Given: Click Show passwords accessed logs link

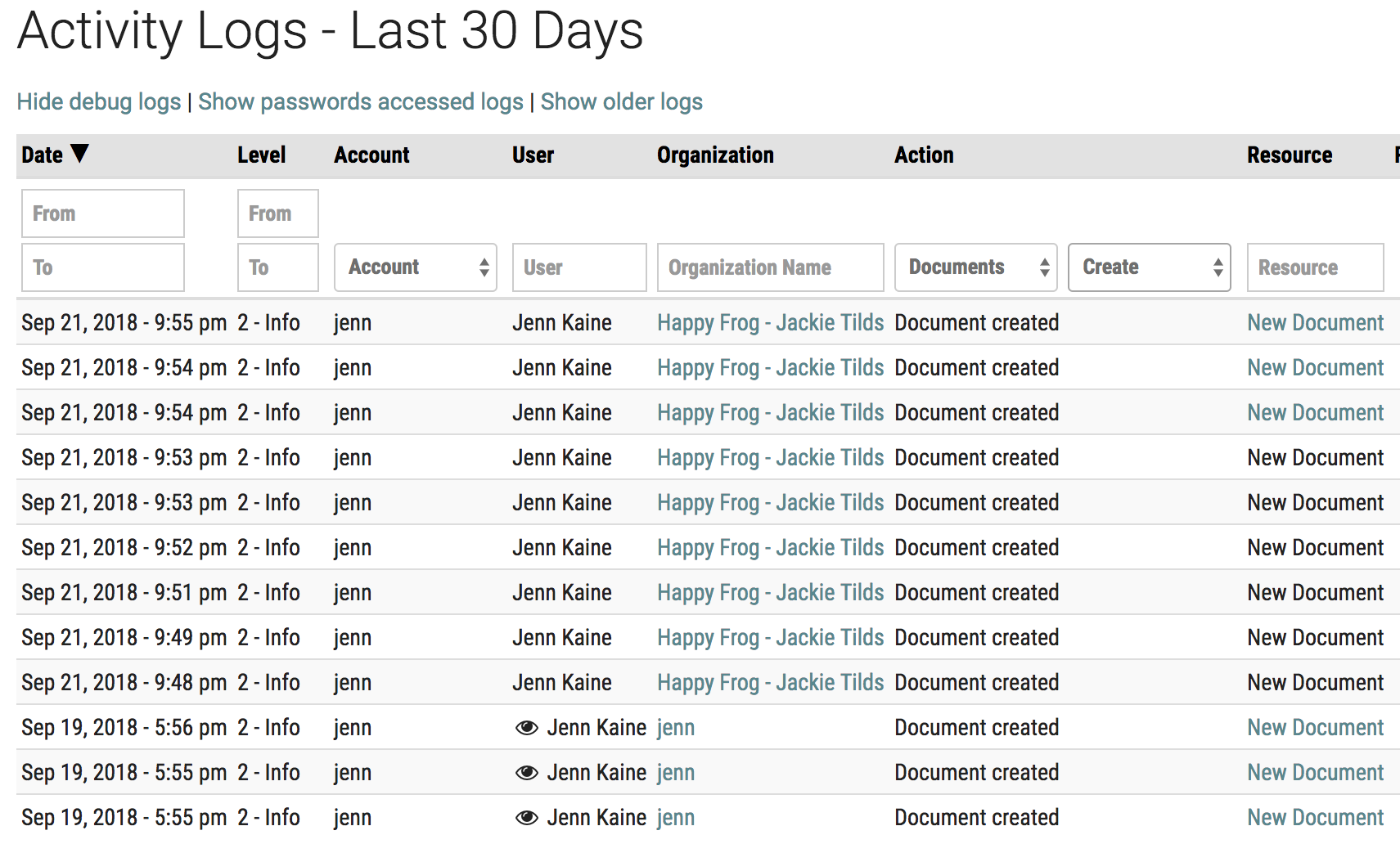Looking at the screenshot, I should (x=360, y=101).
